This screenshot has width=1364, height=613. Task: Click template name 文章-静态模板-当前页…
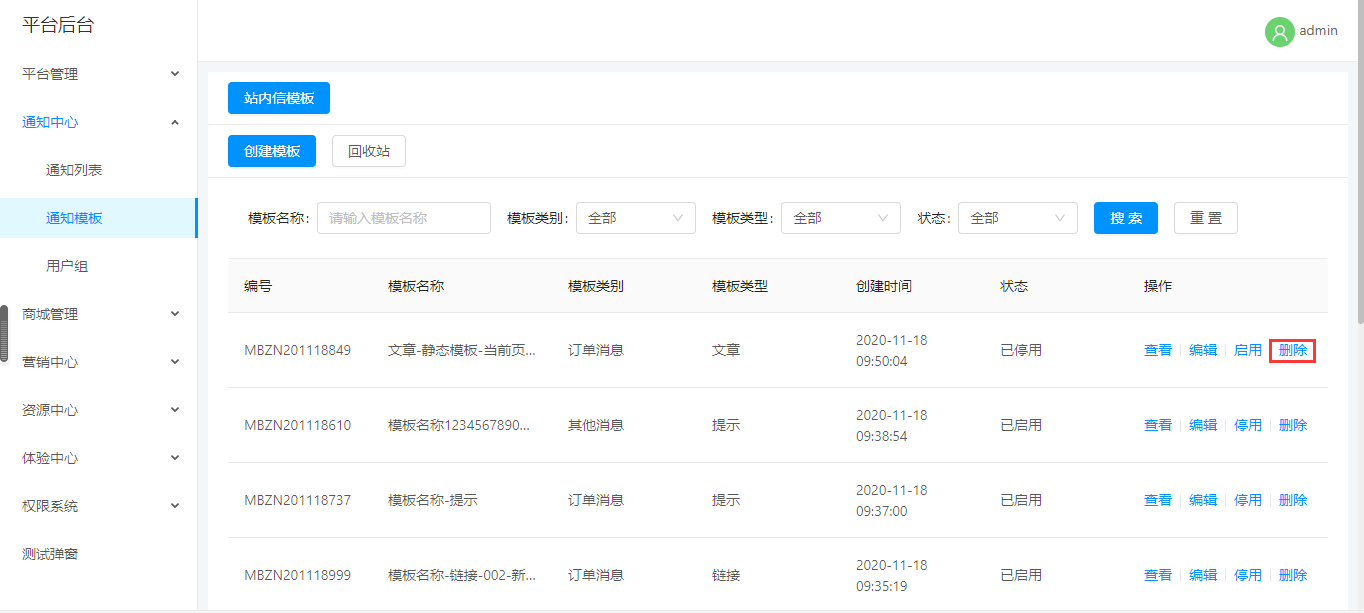(x=462, y=350)
